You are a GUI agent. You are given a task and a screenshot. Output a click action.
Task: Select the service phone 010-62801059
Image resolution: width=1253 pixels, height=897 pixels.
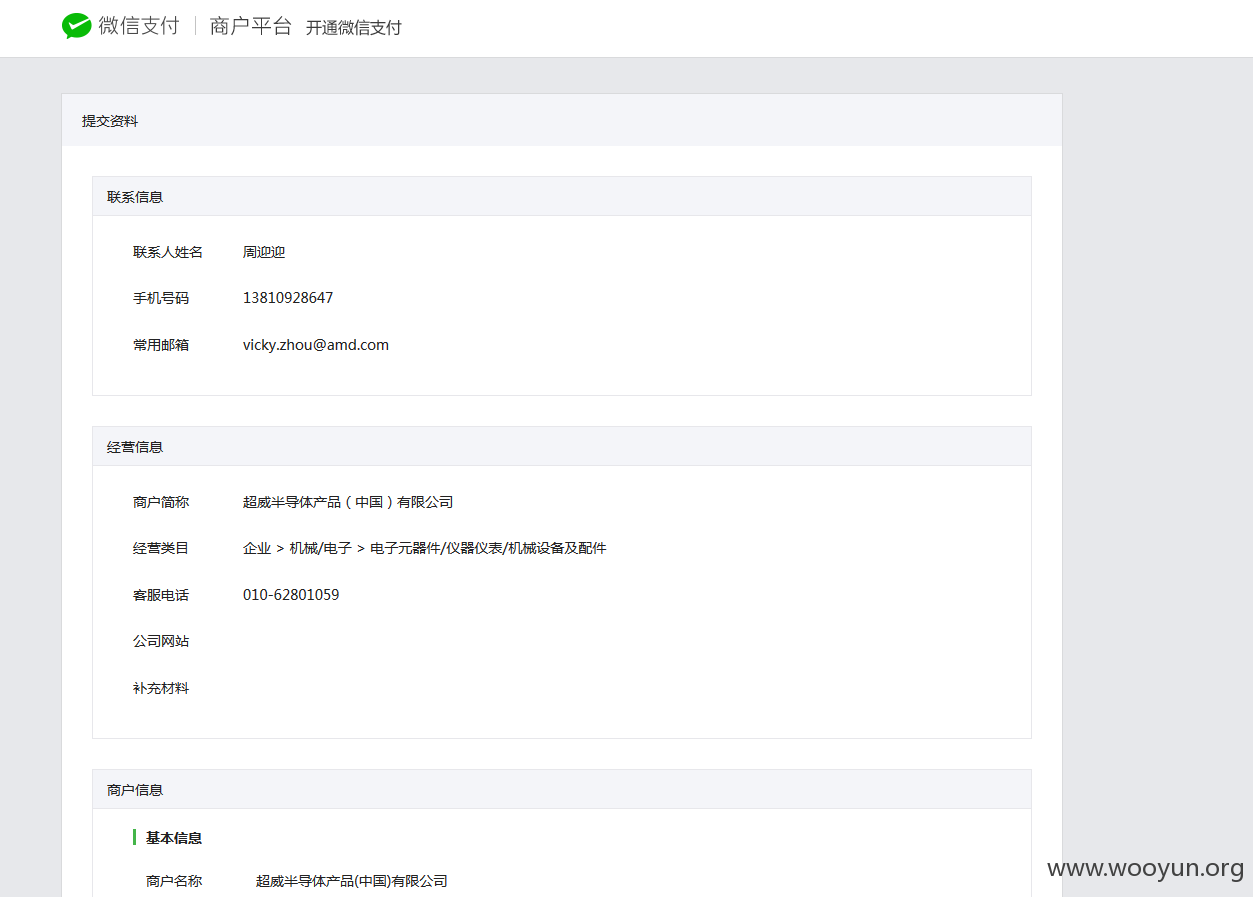click(291, 595)
